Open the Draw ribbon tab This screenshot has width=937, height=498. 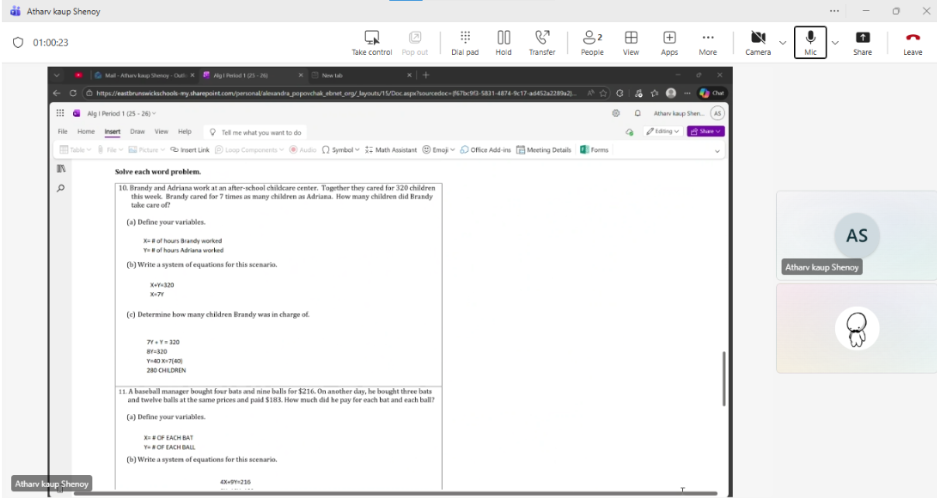[137, 132]
